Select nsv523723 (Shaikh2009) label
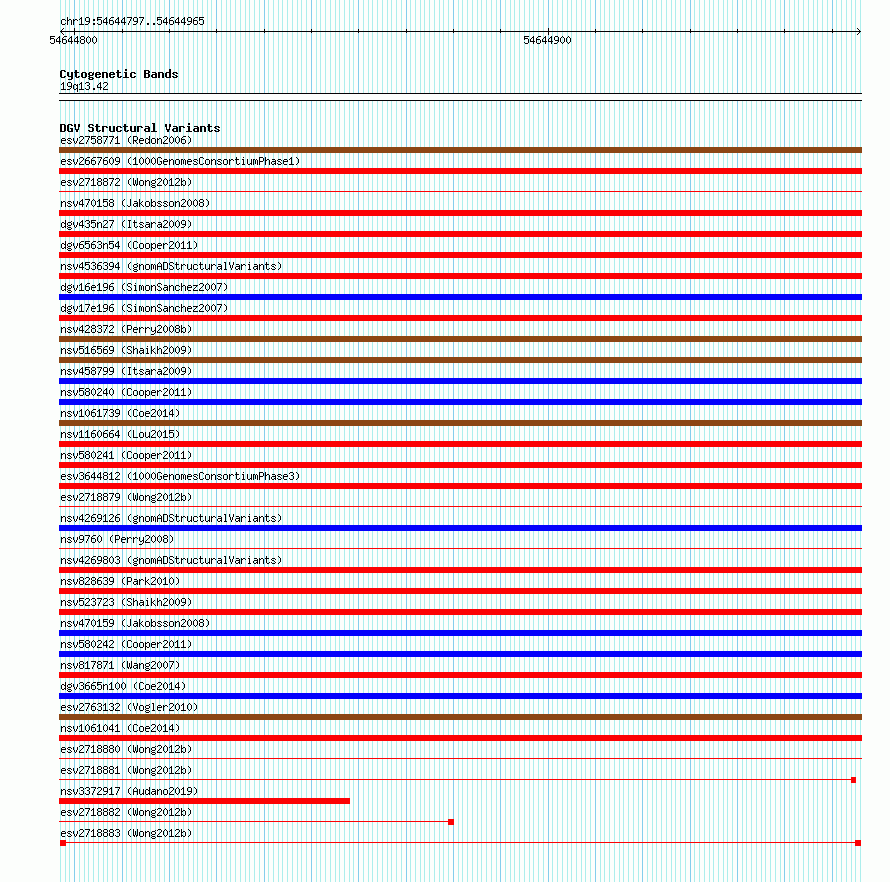 [x=126, y=602]
